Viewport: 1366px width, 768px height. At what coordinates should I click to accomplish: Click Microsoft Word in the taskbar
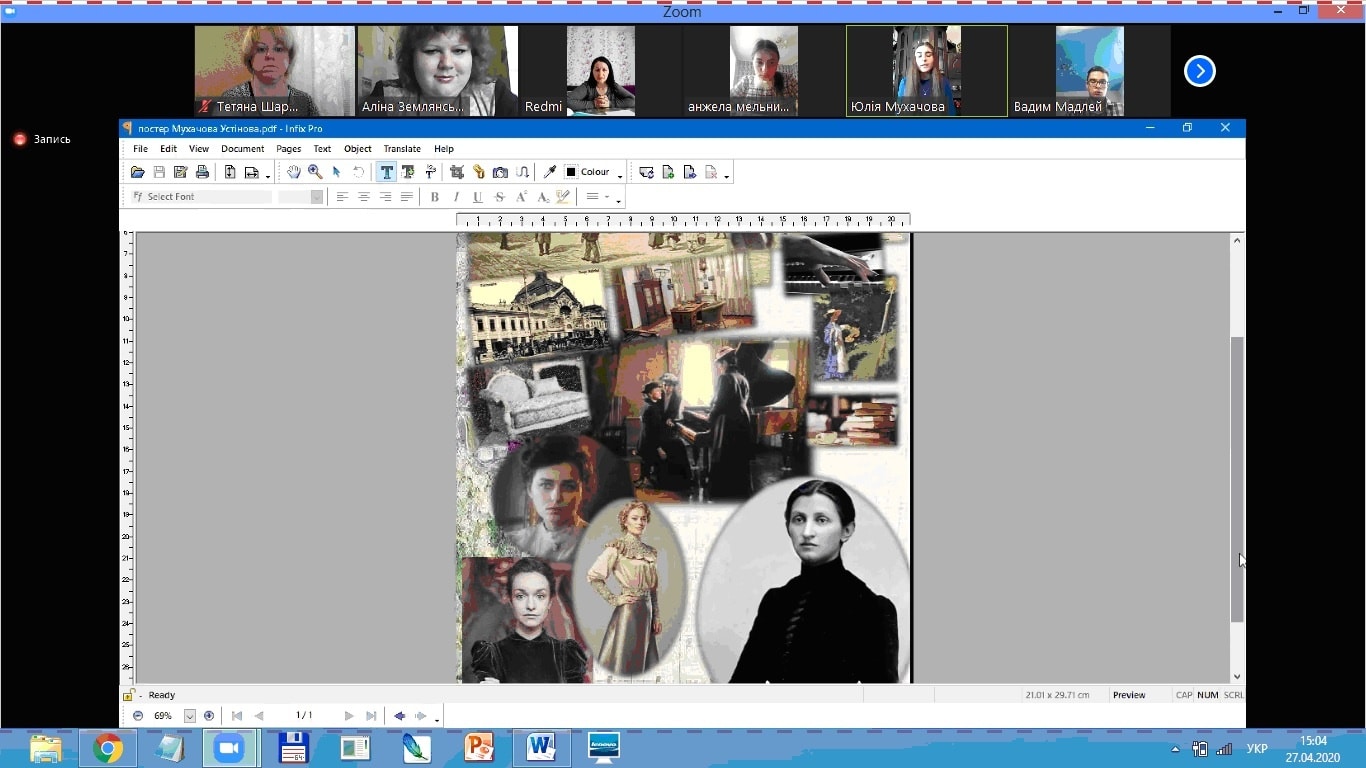coord(541,748)
